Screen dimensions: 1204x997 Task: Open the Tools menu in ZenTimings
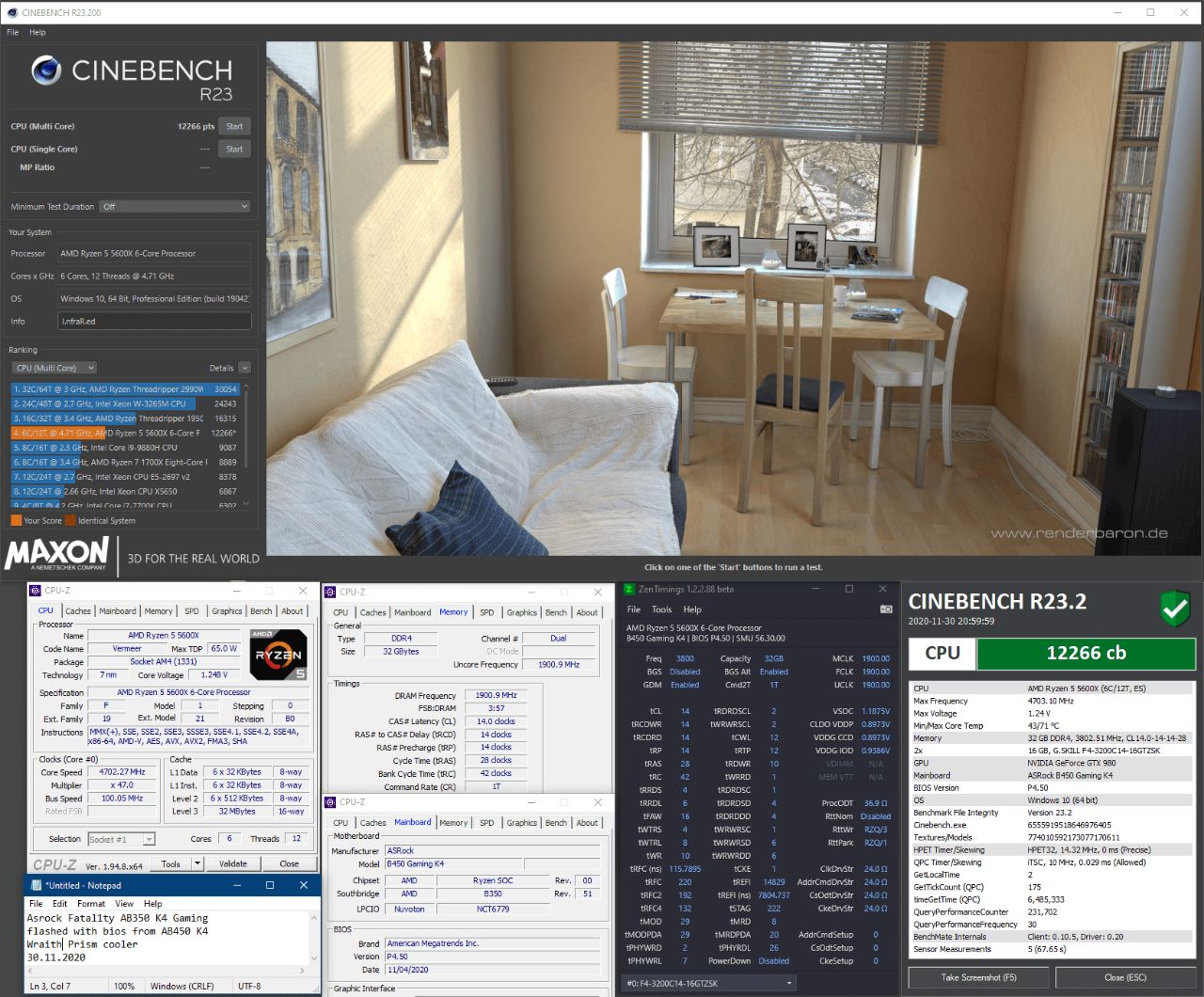pyautogui.click(x=662, y=609)
